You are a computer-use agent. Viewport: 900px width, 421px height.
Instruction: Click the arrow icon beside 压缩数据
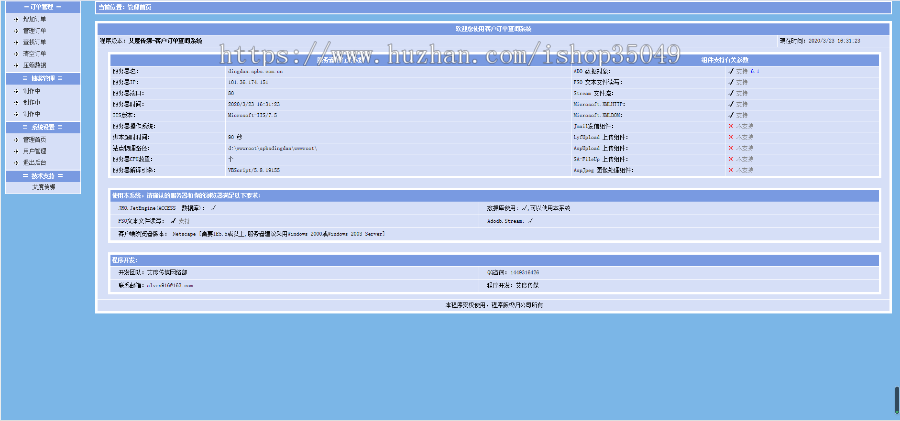click(x=16, y=65)
